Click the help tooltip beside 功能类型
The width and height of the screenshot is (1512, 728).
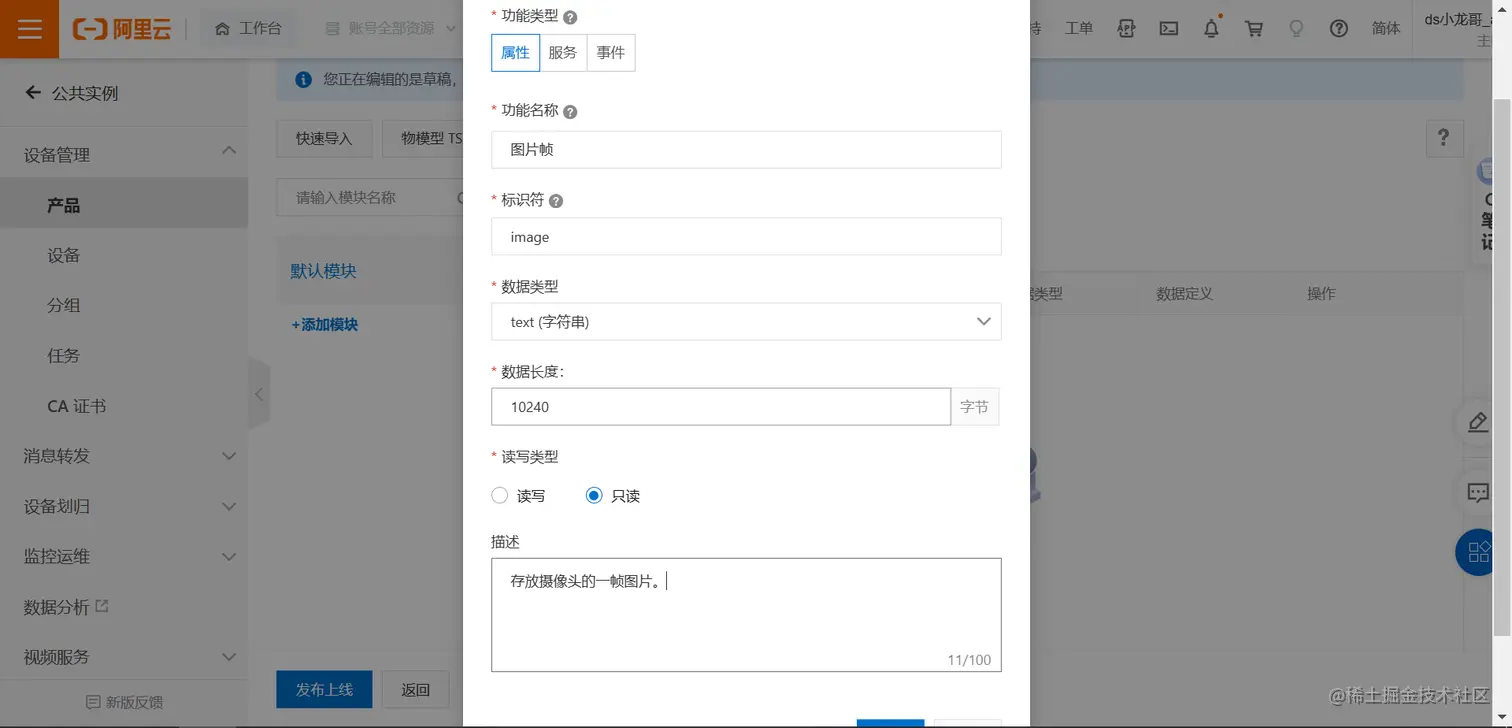point(570,17)
